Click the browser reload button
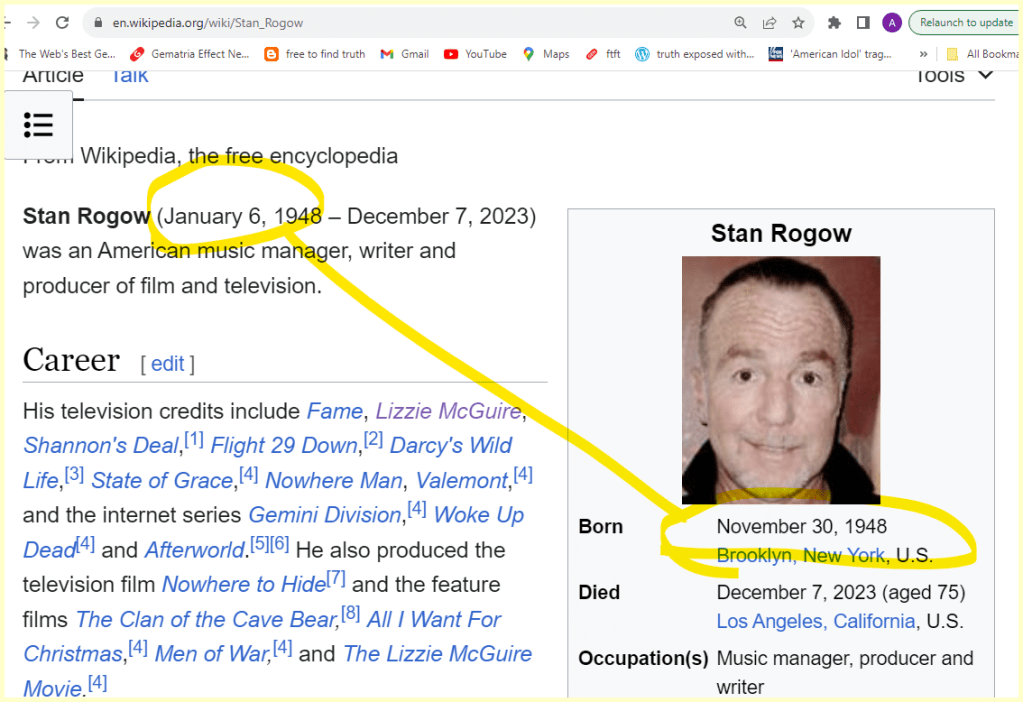1023x702 pixels. [62, 22]
